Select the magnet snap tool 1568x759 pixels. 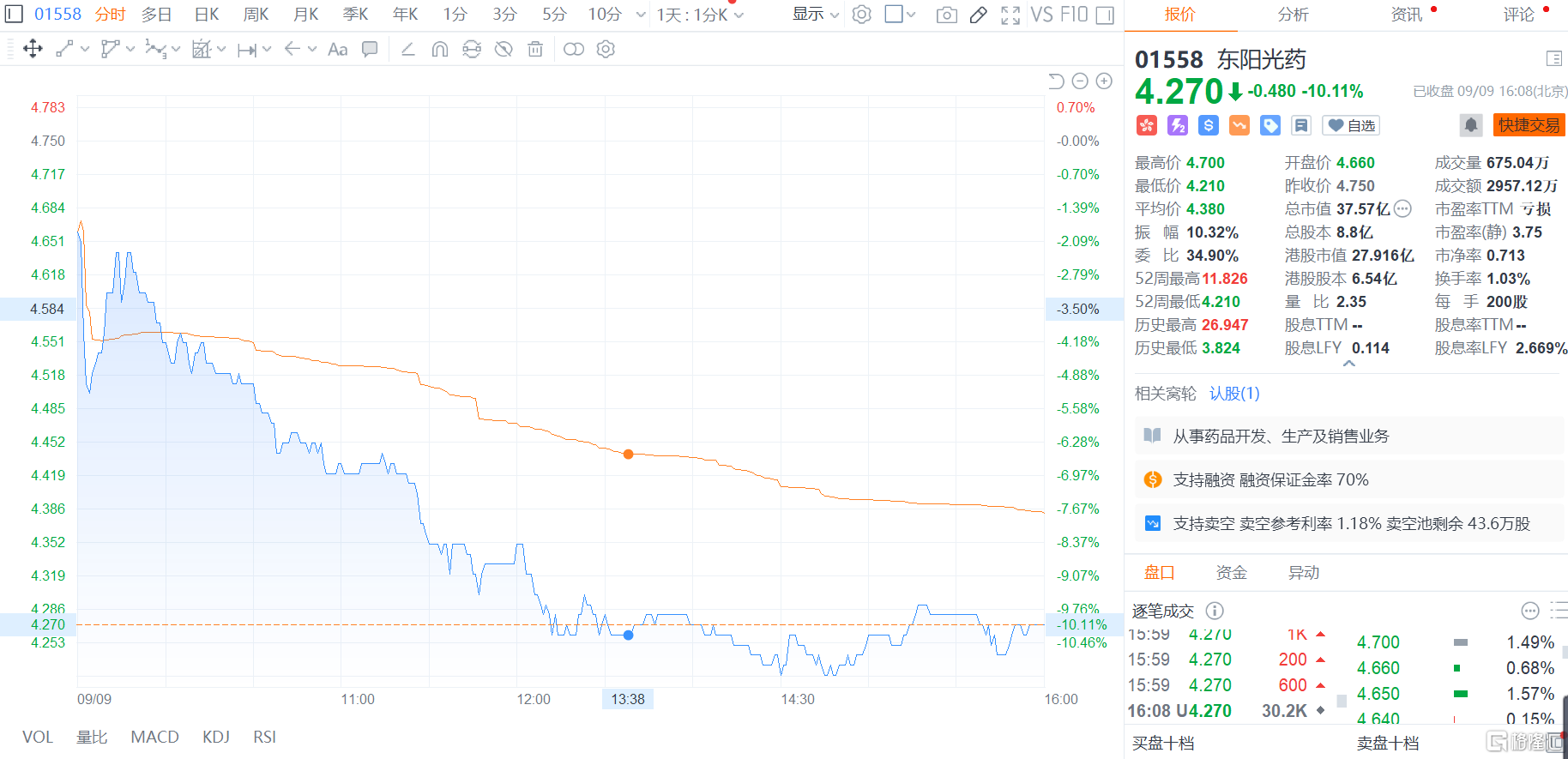point(439,50)
